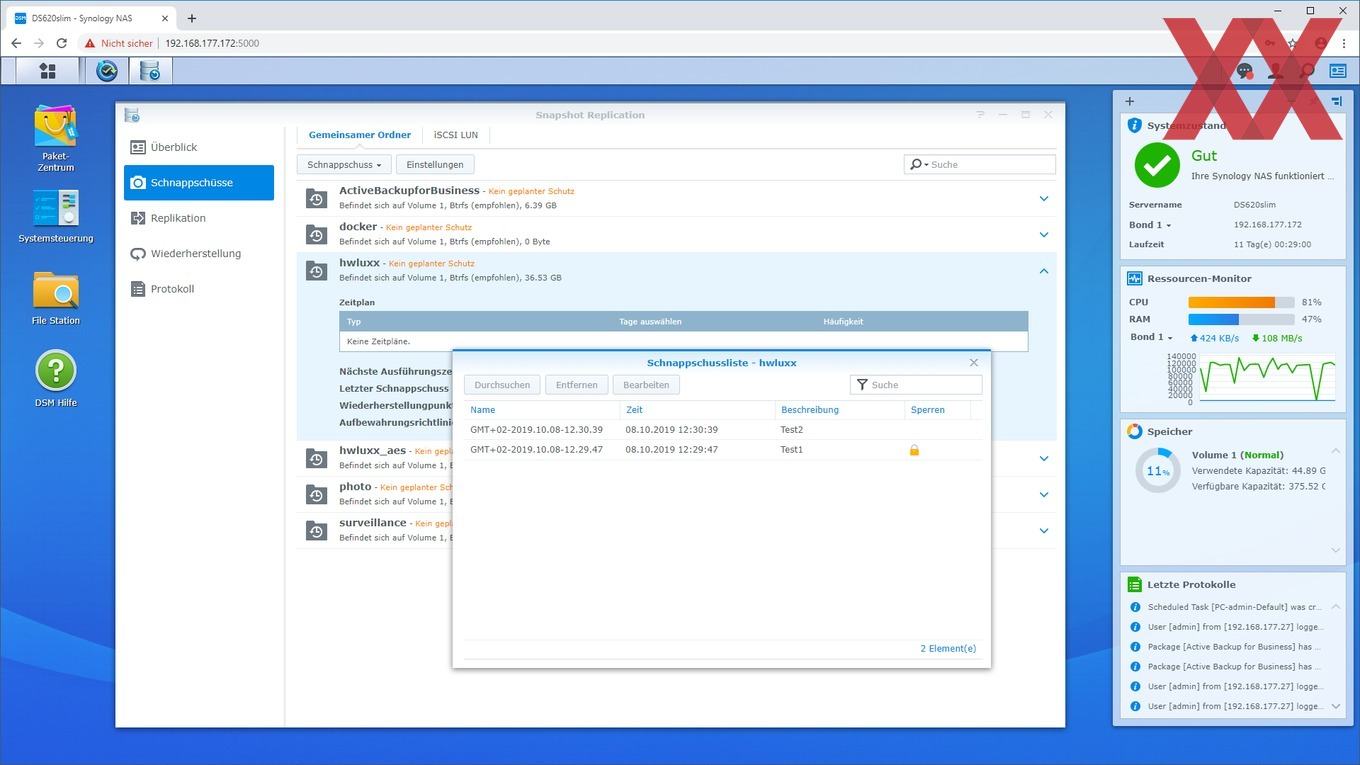Open Paket-Zentrum desktop icon
Viewport: 1360px width, 765px height.
(x=56, y=138)
